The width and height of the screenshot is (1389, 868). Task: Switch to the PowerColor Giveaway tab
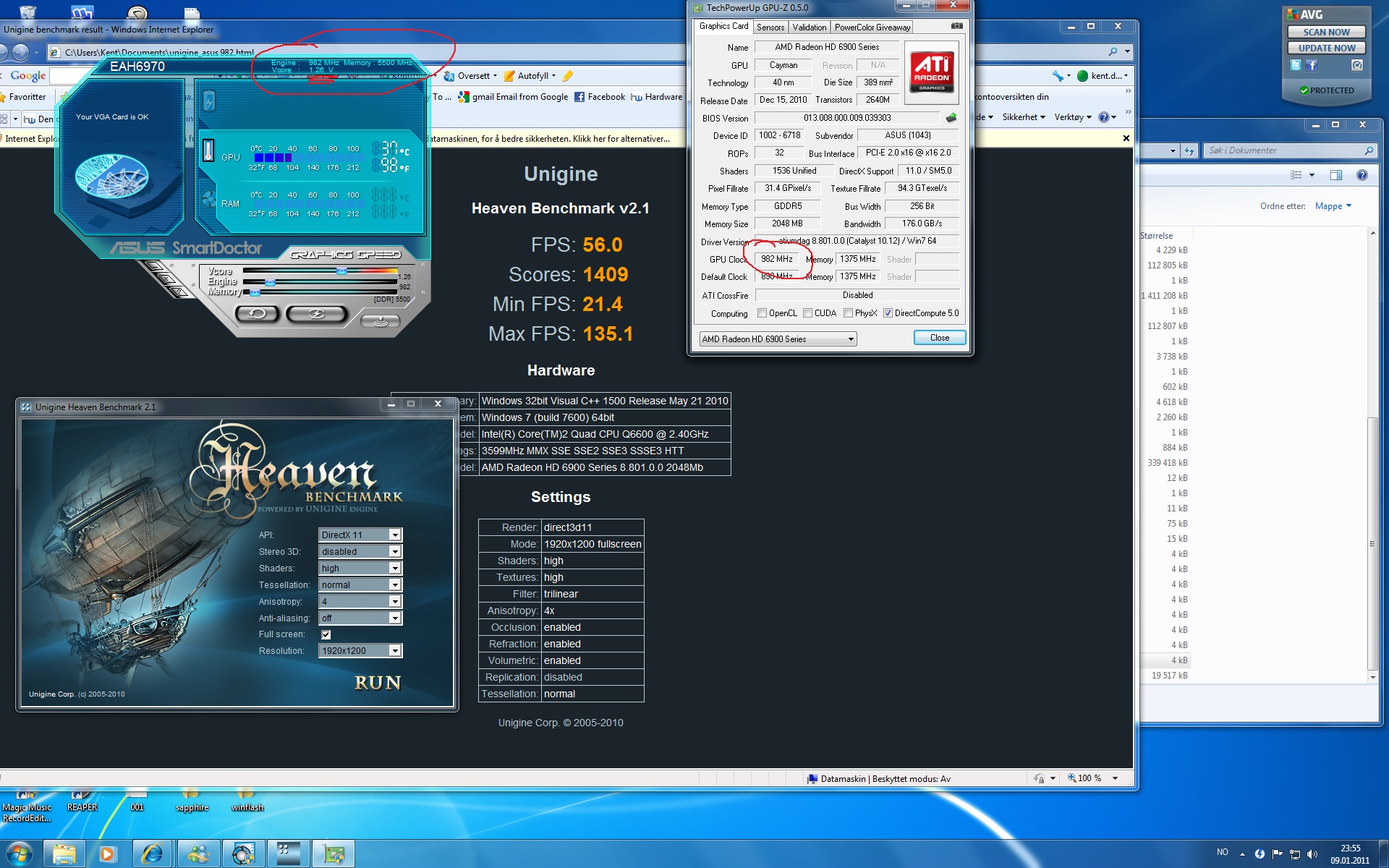pyautogui.click(x=872, y=27)
